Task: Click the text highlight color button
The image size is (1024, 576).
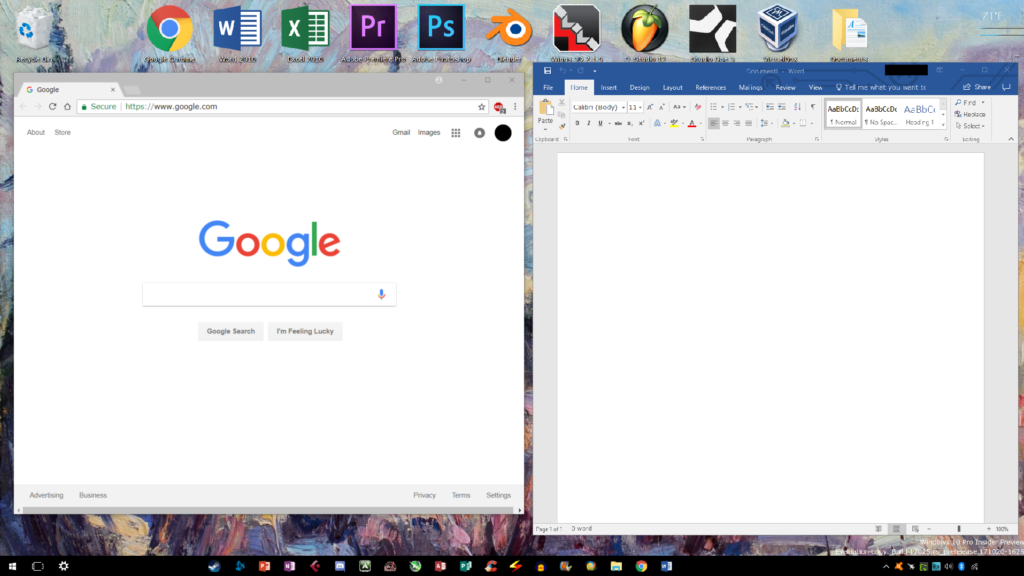Action: click(674, 123)
